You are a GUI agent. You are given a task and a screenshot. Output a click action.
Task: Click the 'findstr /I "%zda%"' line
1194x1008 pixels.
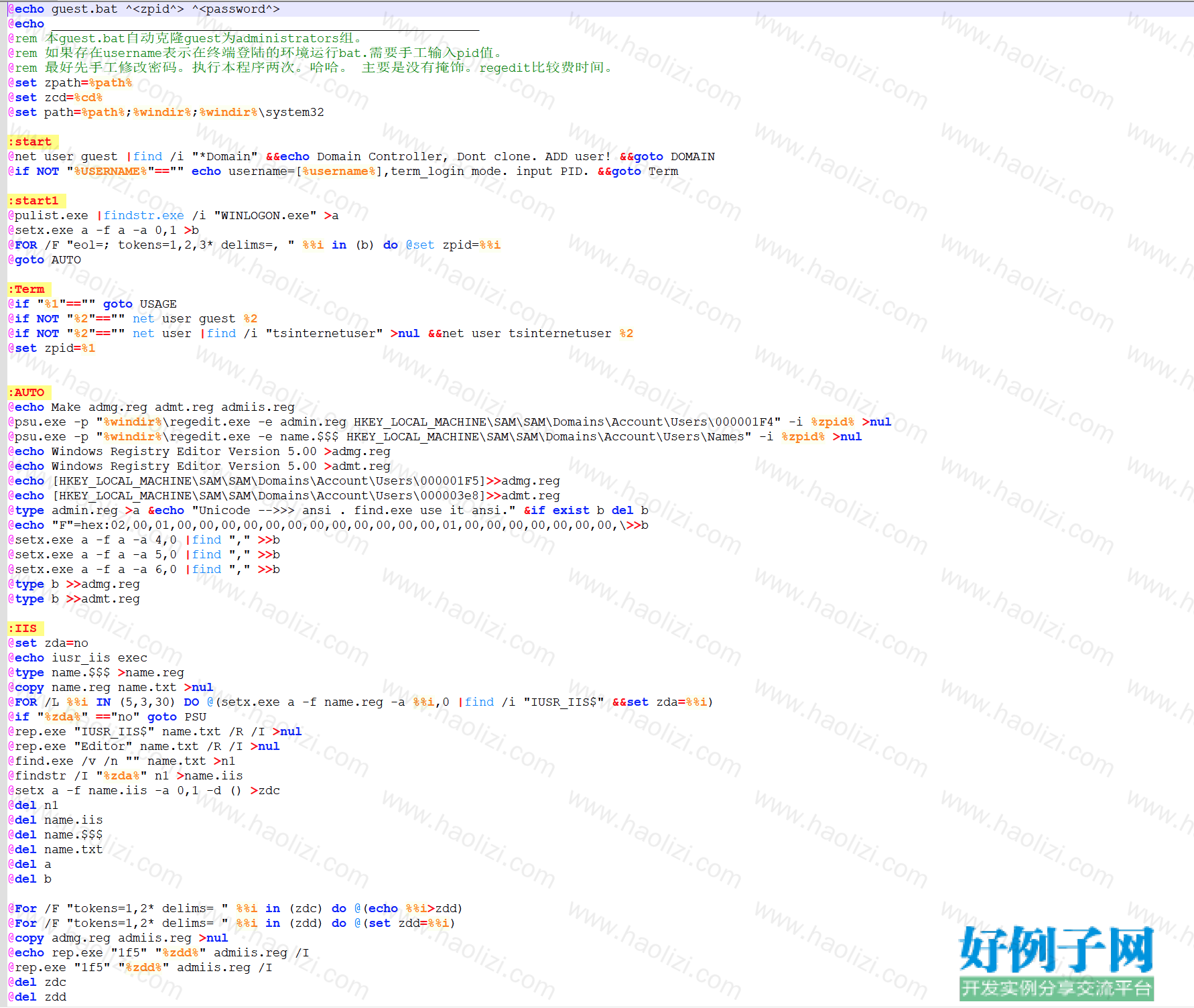click(x=125, y=775)
